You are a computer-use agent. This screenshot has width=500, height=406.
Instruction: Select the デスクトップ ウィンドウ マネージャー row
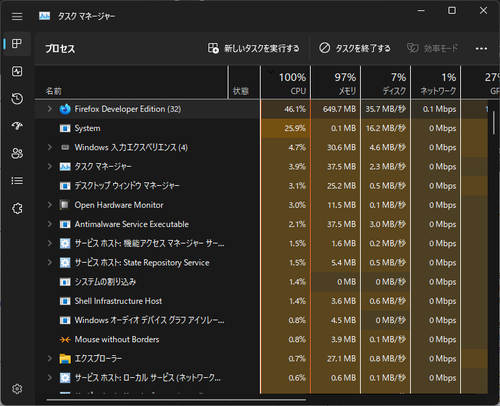click(261, 186)
